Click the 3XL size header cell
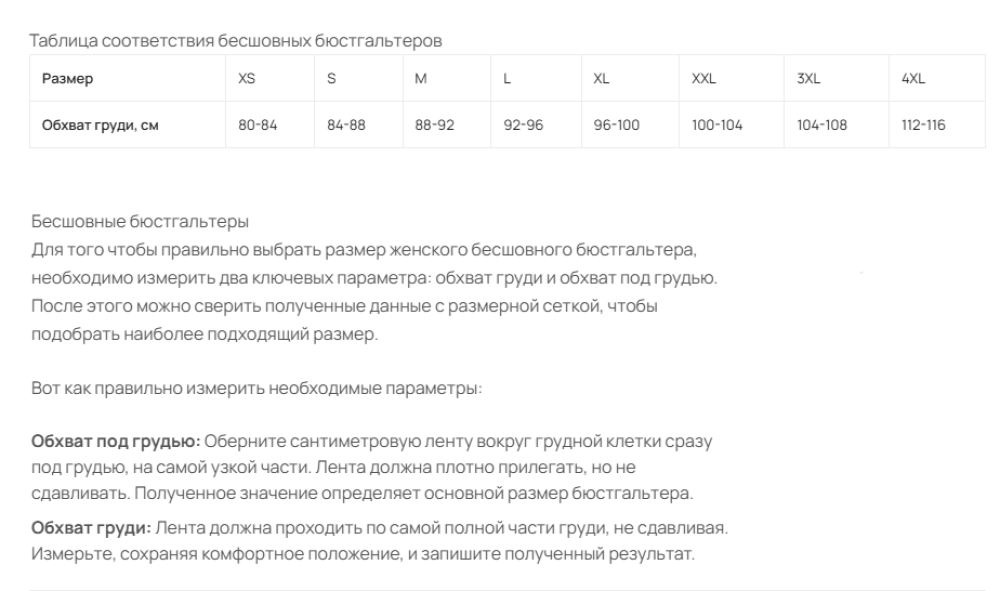 [836, 78]
